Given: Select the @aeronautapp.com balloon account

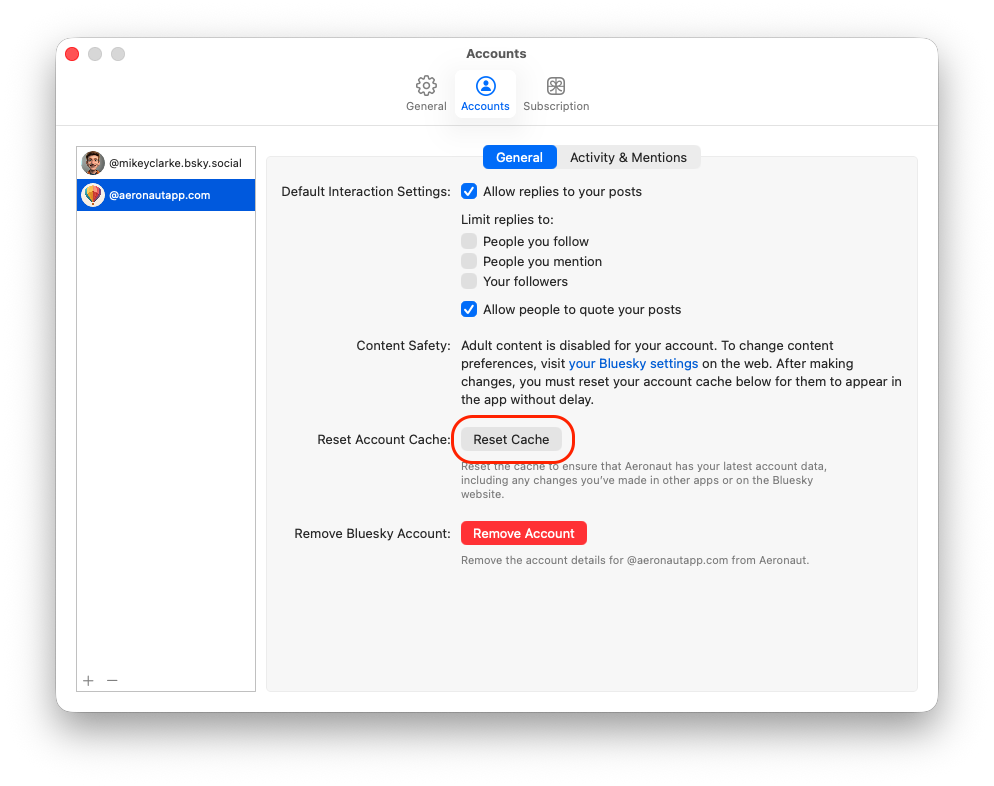Looking at the screenshot, I should [93, 195].
